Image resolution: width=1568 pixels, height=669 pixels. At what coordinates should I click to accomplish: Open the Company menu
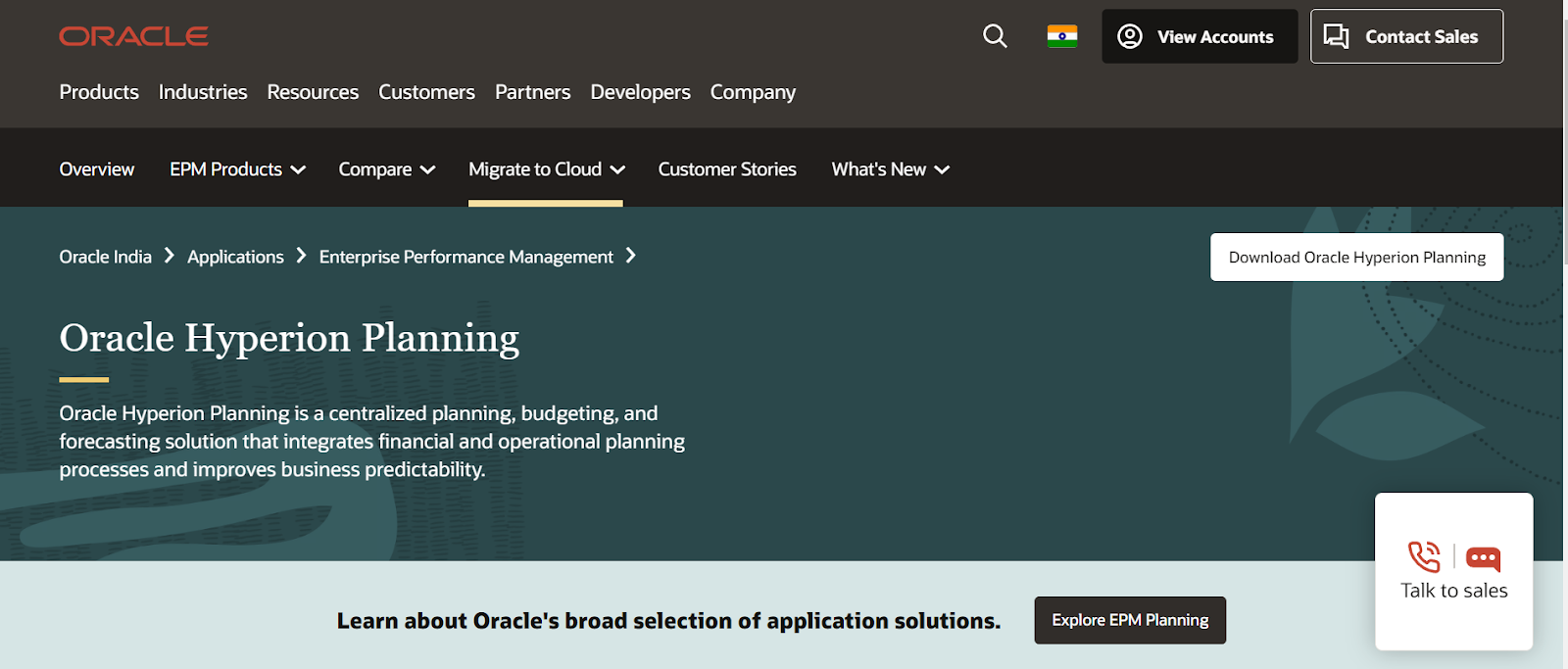pos(753,92)
